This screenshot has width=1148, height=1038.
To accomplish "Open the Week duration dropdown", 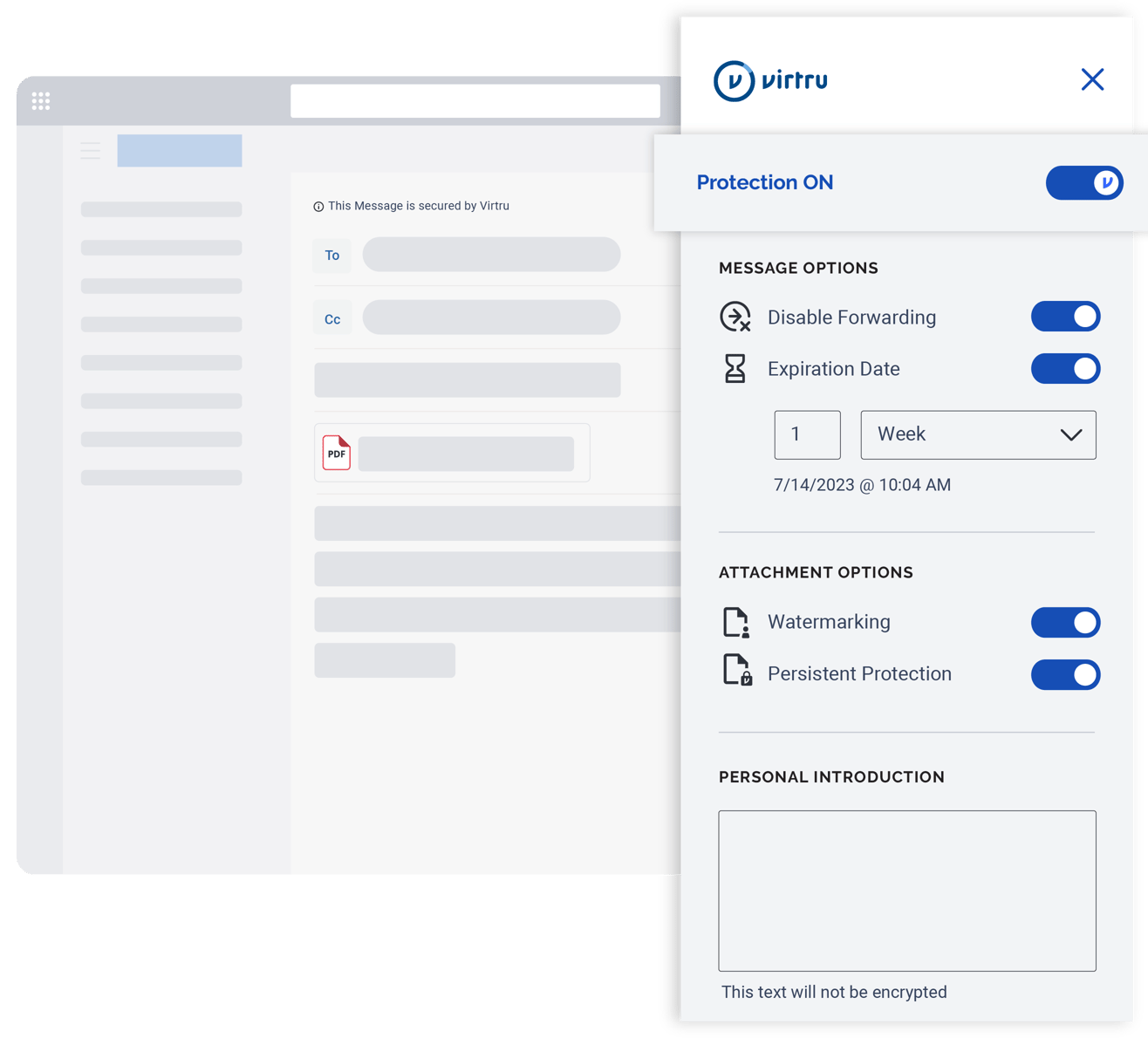I will (x=978, y=434).
